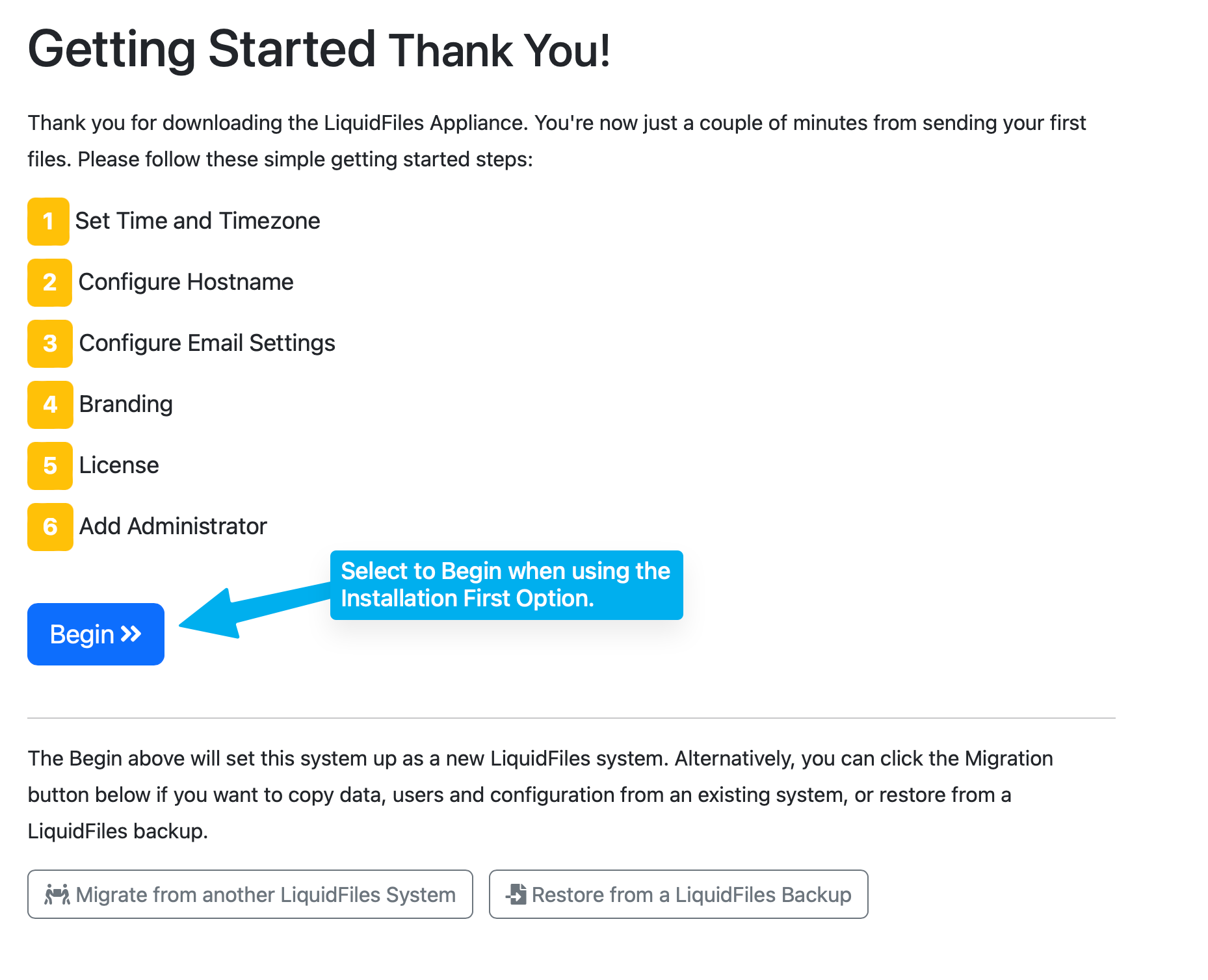
Task: Click the Begin button
Action: [95, 634]
